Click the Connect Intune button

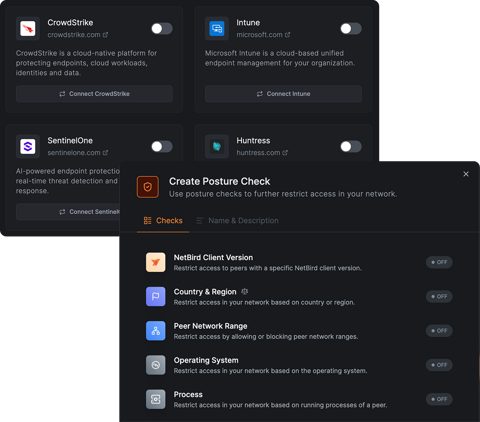click(283, 94)
